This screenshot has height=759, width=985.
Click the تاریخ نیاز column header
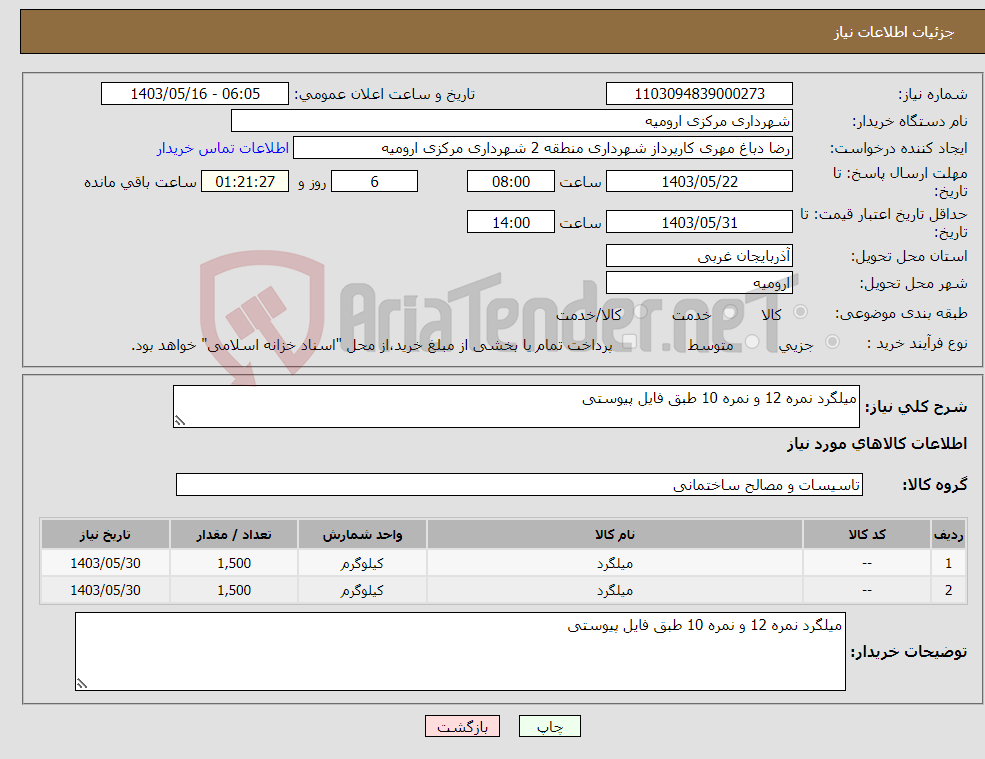tap(106, 535)
